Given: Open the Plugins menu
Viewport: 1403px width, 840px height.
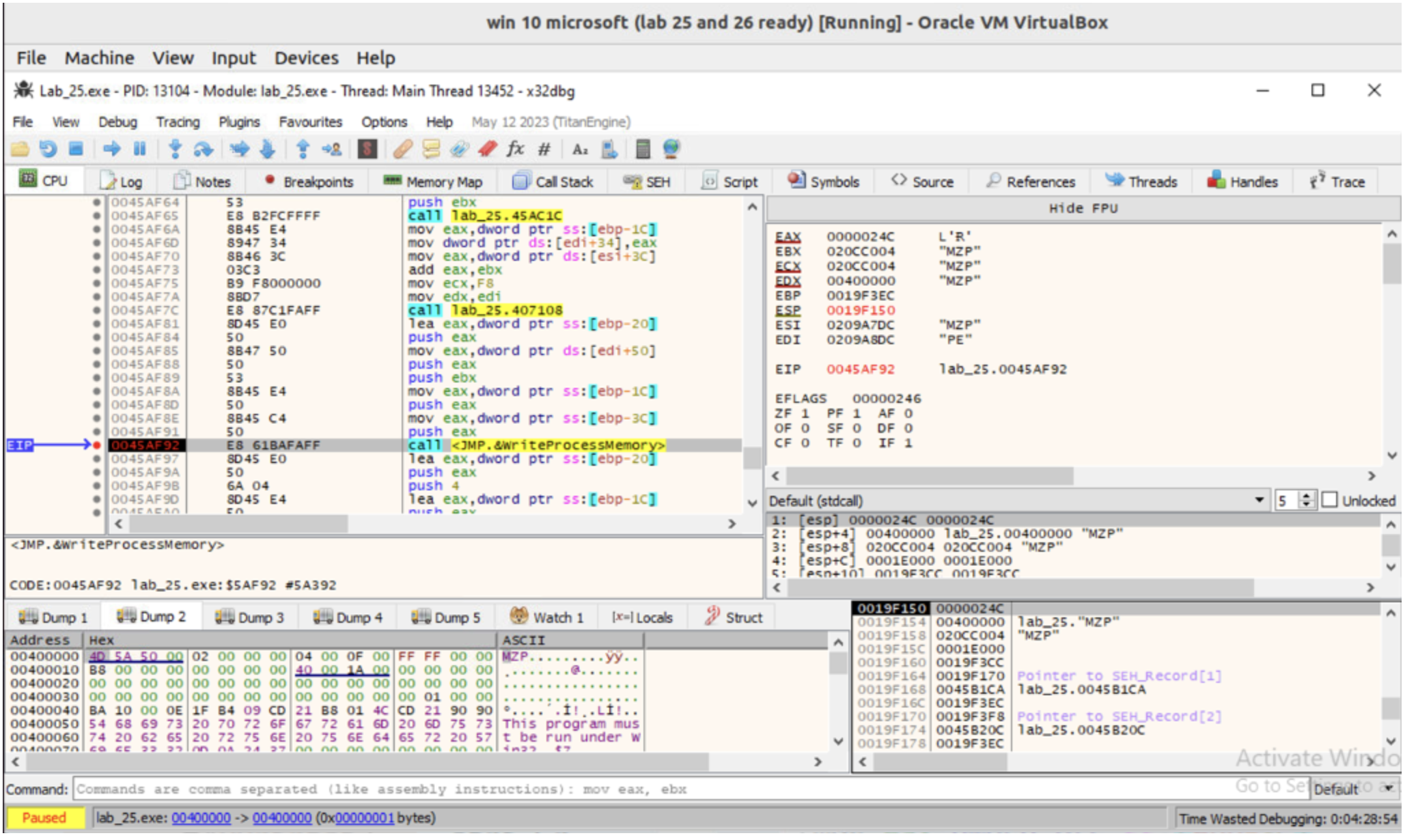Looking at the screenshot, I should click(239, 122).
